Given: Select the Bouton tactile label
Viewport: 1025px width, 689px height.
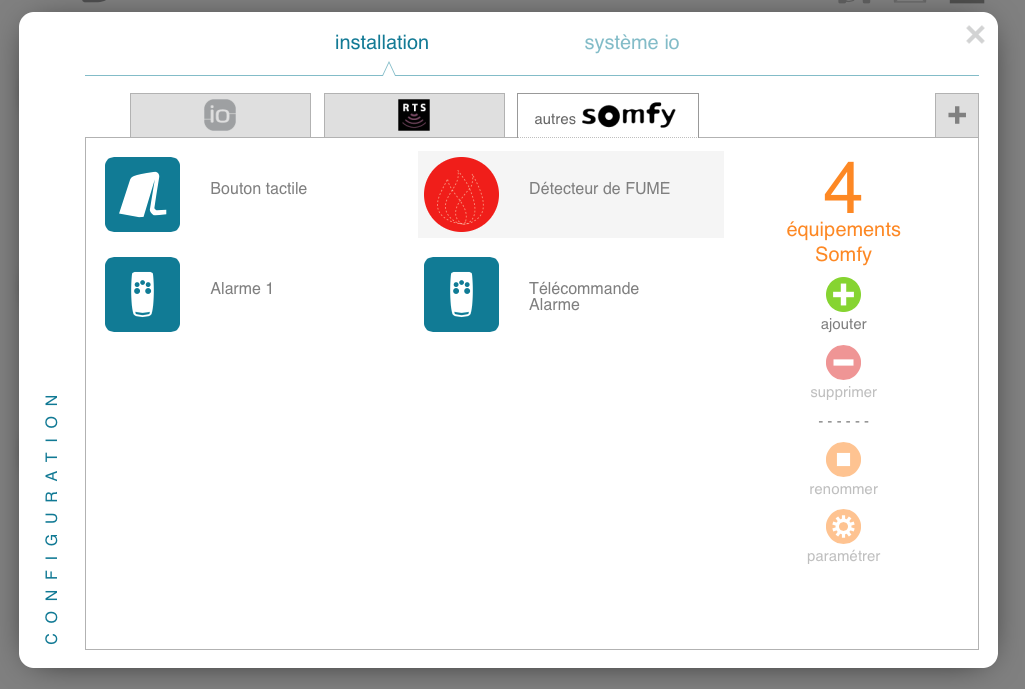Looking at the screenshot, I should click(x=258, y=188).
